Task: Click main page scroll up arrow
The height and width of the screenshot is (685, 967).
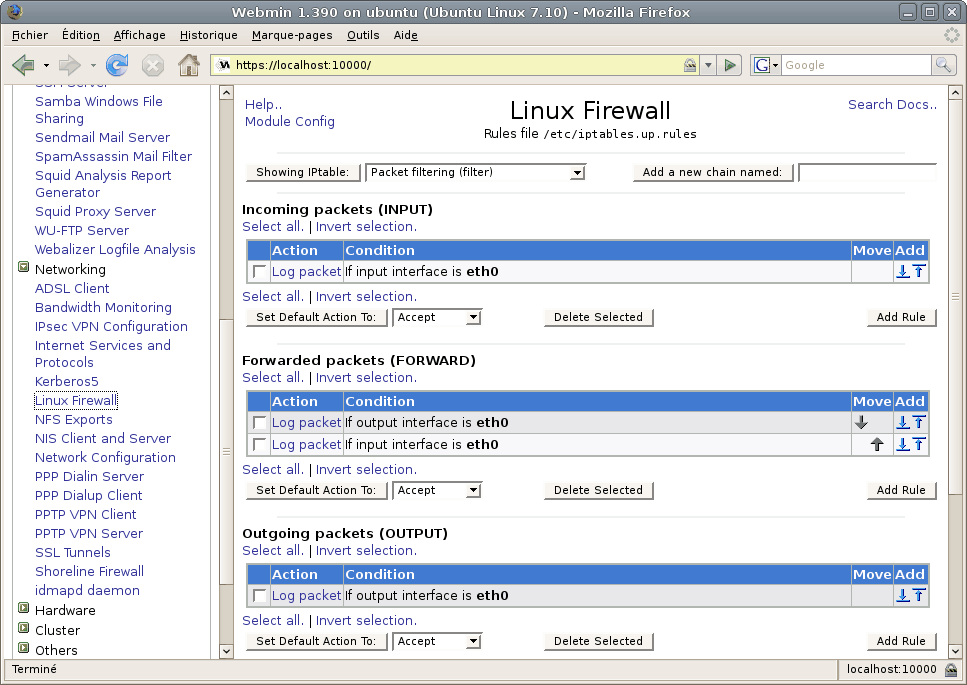Action: [955, 93]
